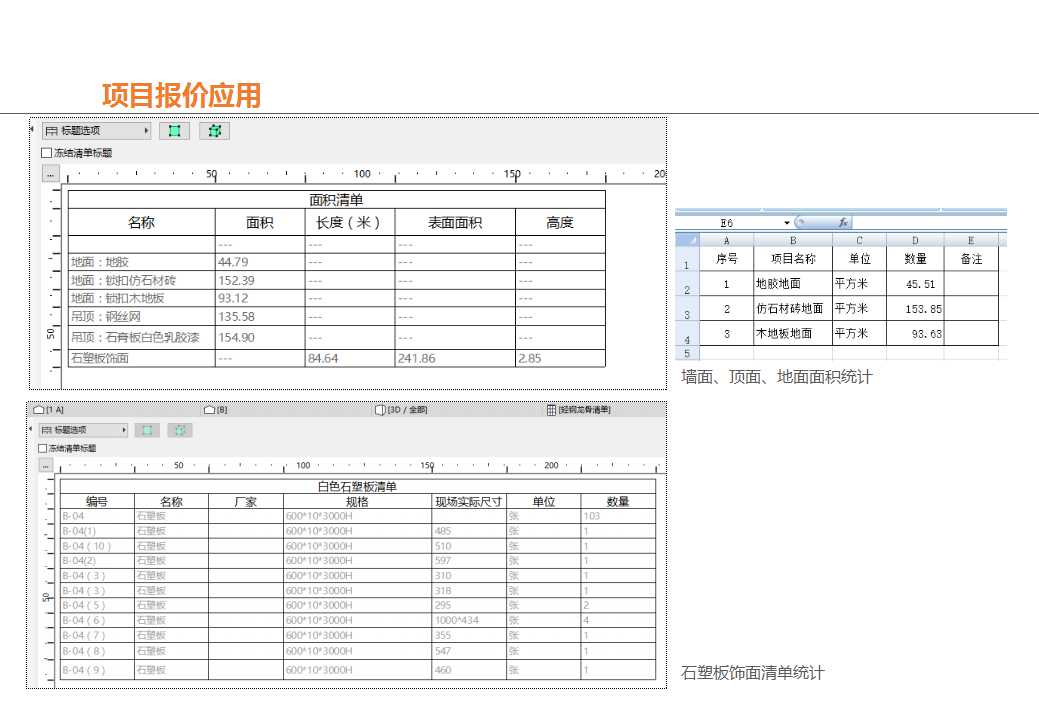
Task: Click the ruler options button in the area schedule
Action: tap(51, 173)
